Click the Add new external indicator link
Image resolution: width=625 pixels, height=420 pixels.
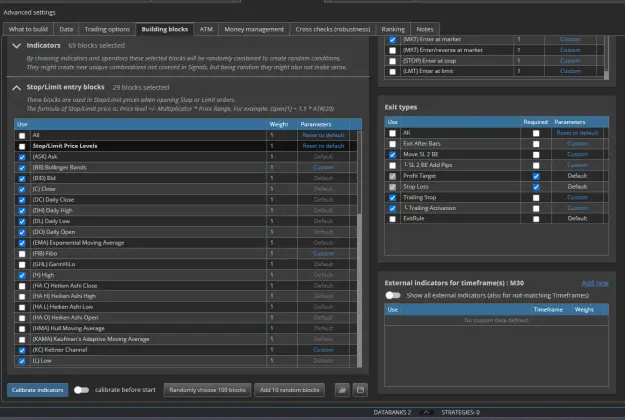[x=595, y=283]
